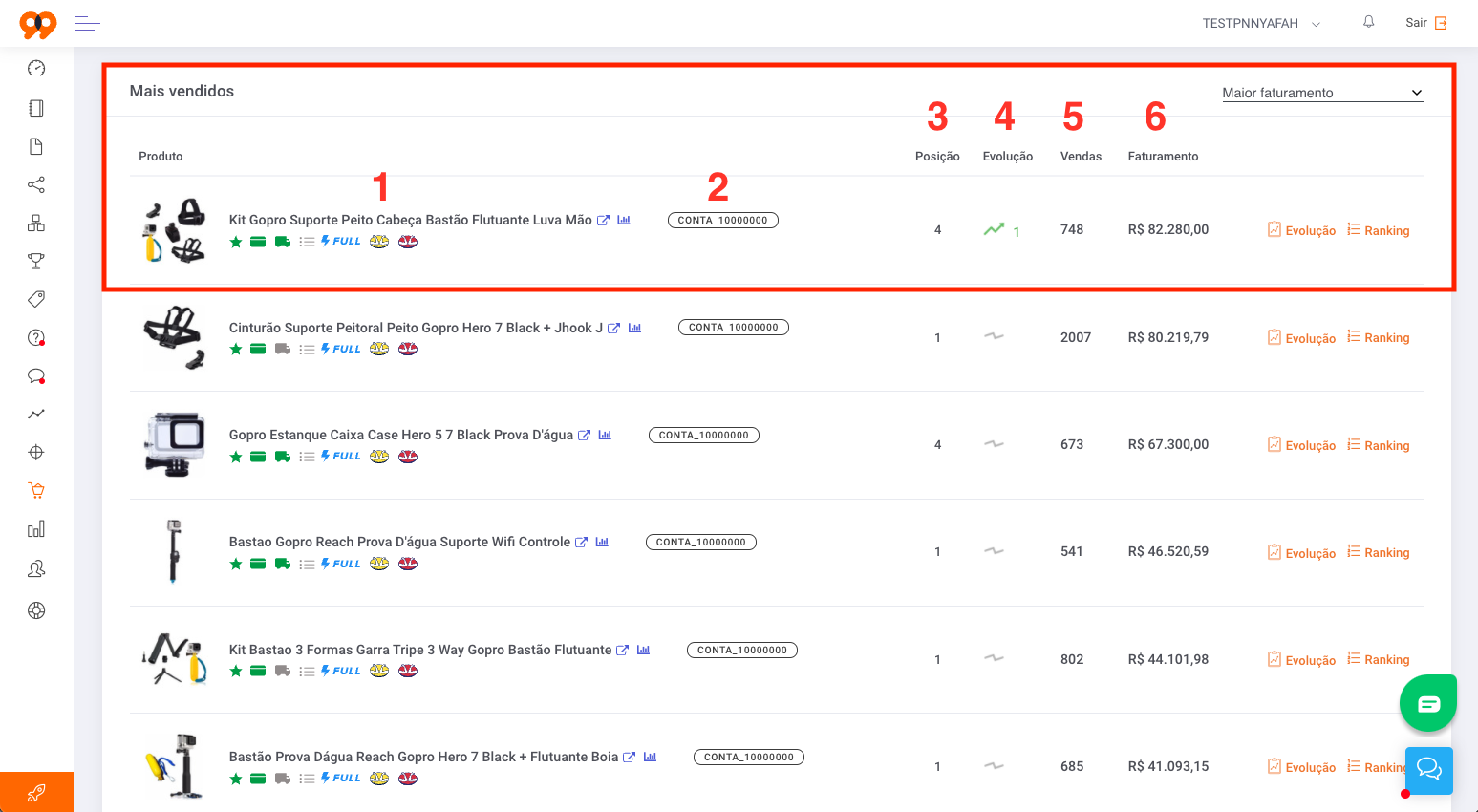This screenshot has height=812, width=1478.
Task: Click product title Bastão Prova Dágua Reach Gopro
Action: pos(423,757)
